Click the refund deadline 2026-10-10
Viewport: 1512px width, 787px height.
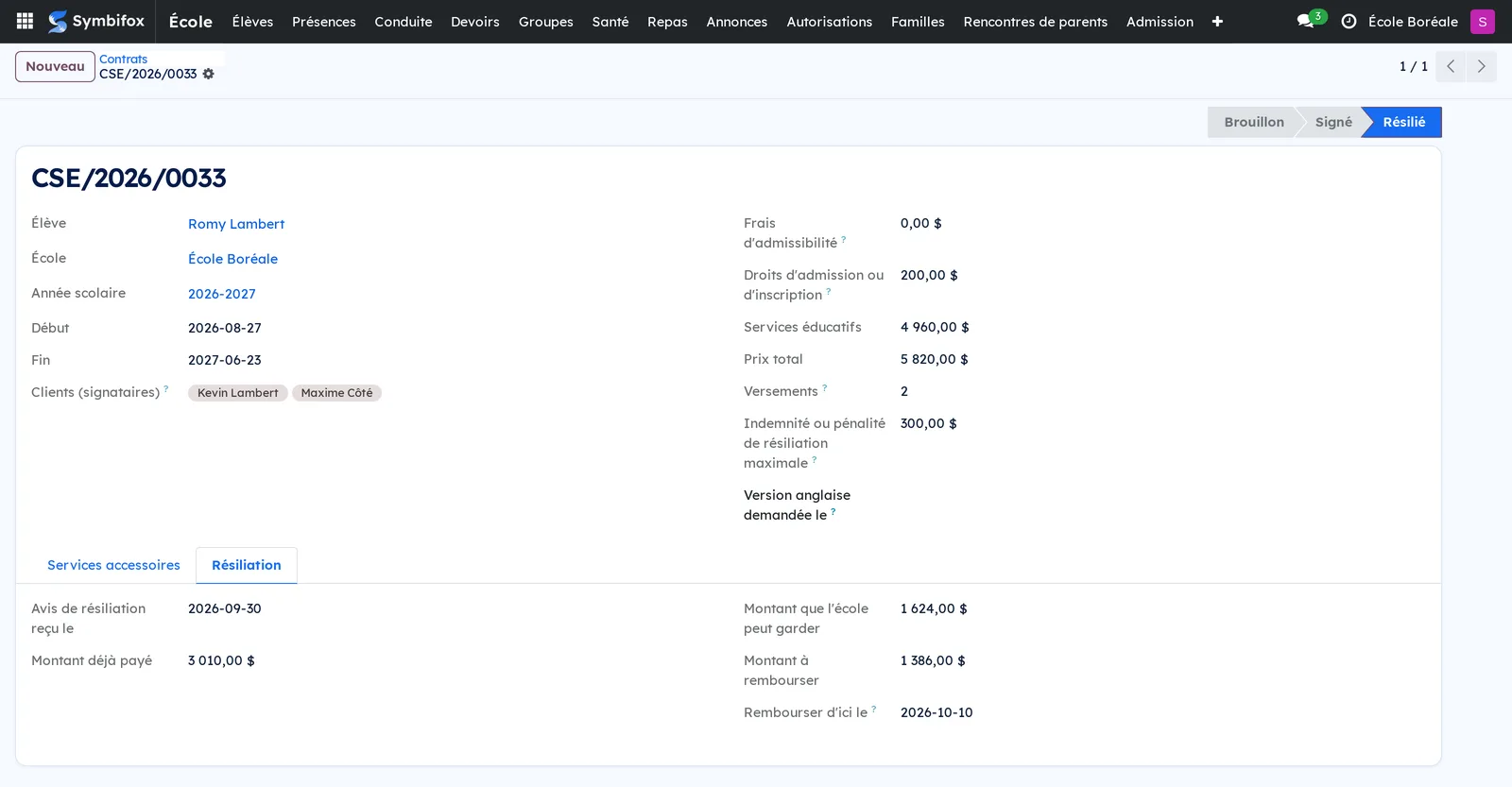[x=936, y=712]
